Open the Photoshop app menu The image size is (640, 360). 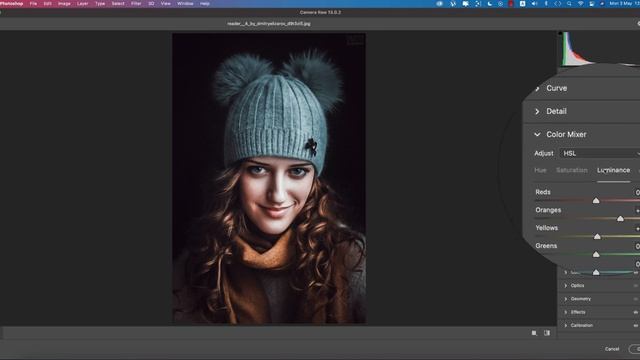[12, 4]
